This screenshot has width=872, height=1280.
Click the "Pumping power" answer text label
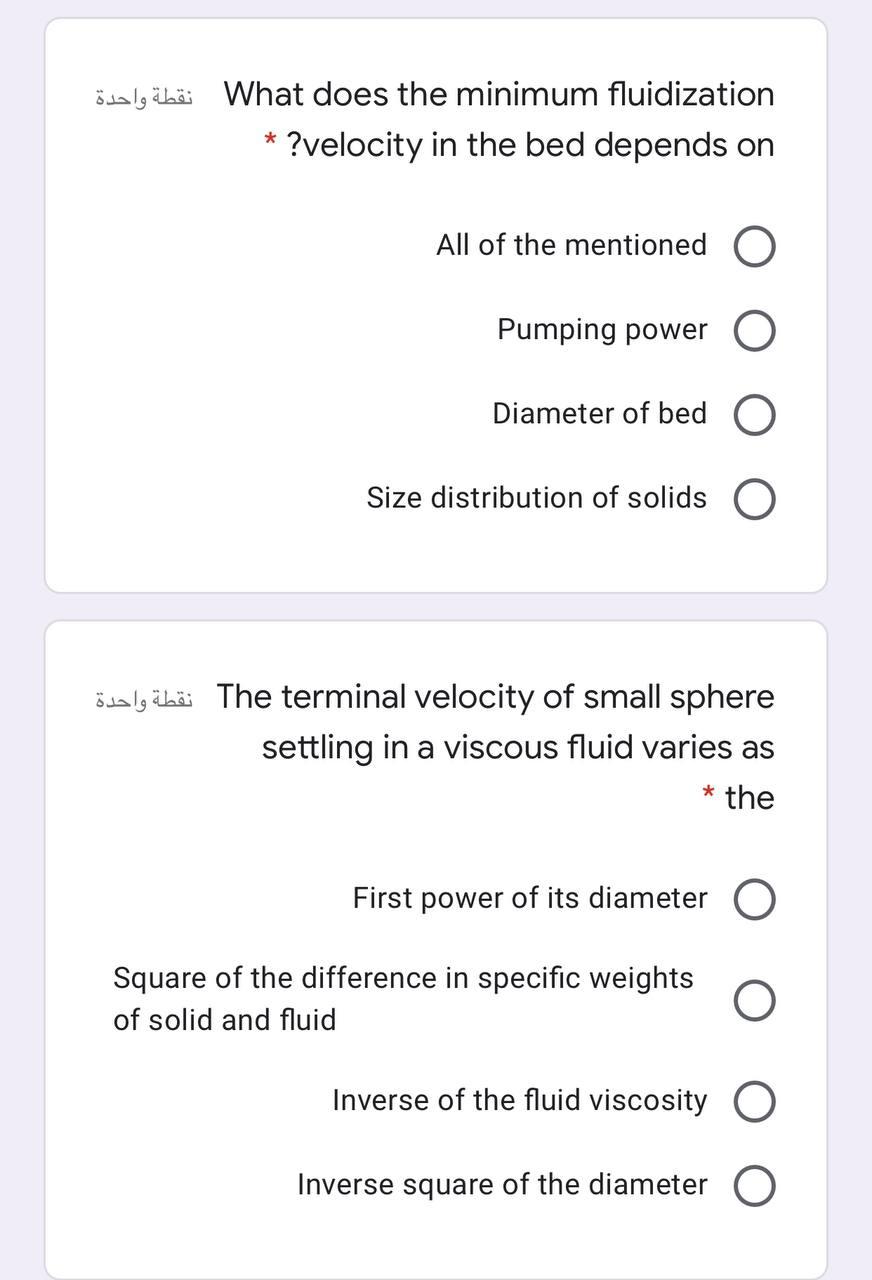(x=602, y=330)
